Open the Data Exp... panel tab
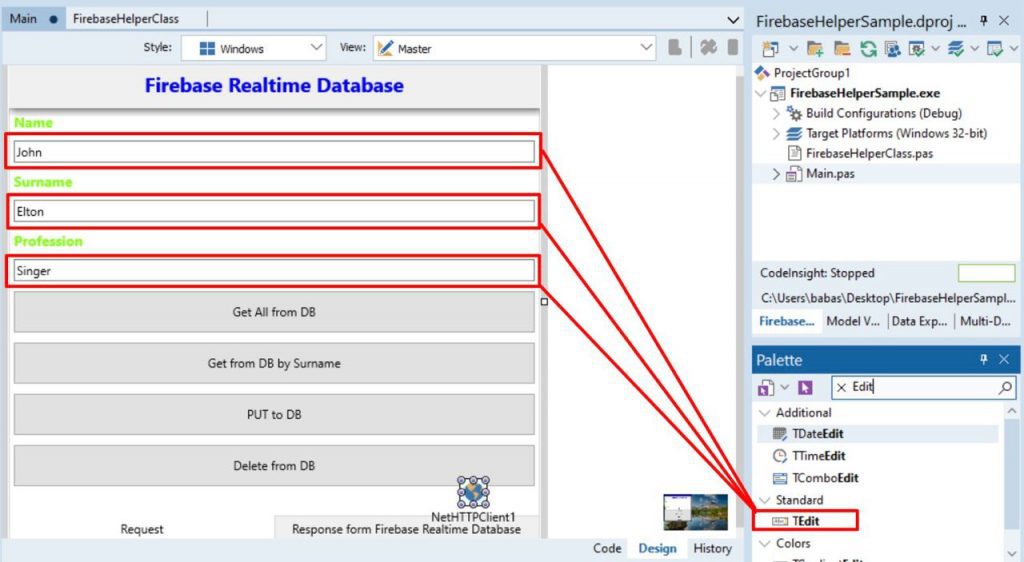Screen dimensions: 1024x562 tap(919, 321)
